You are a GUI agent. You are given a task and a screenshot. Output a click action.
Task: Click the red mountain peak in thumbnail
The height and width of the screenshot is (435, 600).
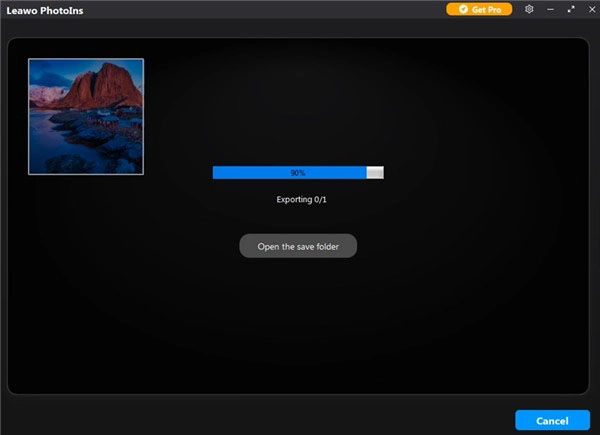pyautogui.click(x=100, y=82)
